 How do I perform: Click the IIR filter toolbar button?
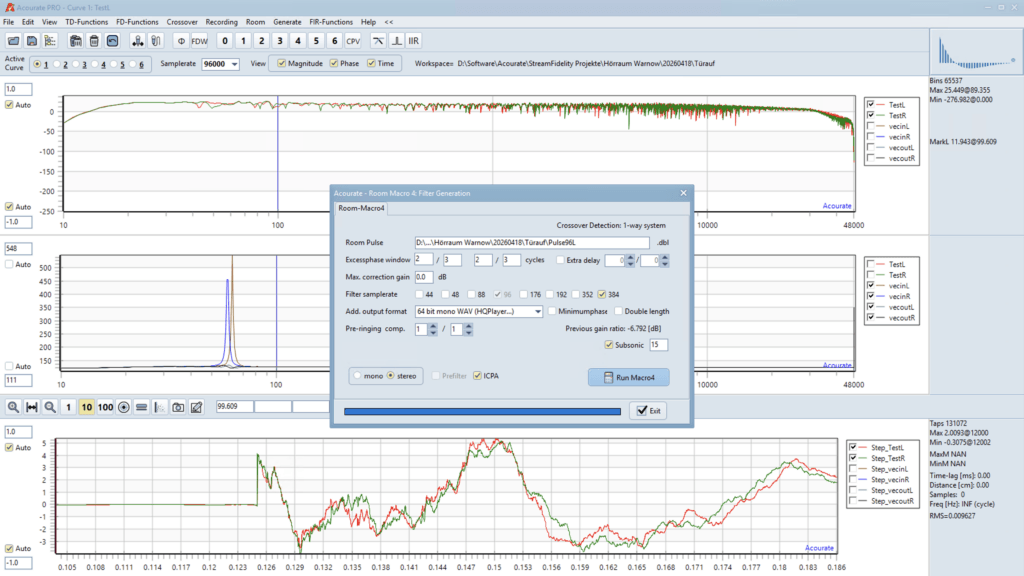414,41
